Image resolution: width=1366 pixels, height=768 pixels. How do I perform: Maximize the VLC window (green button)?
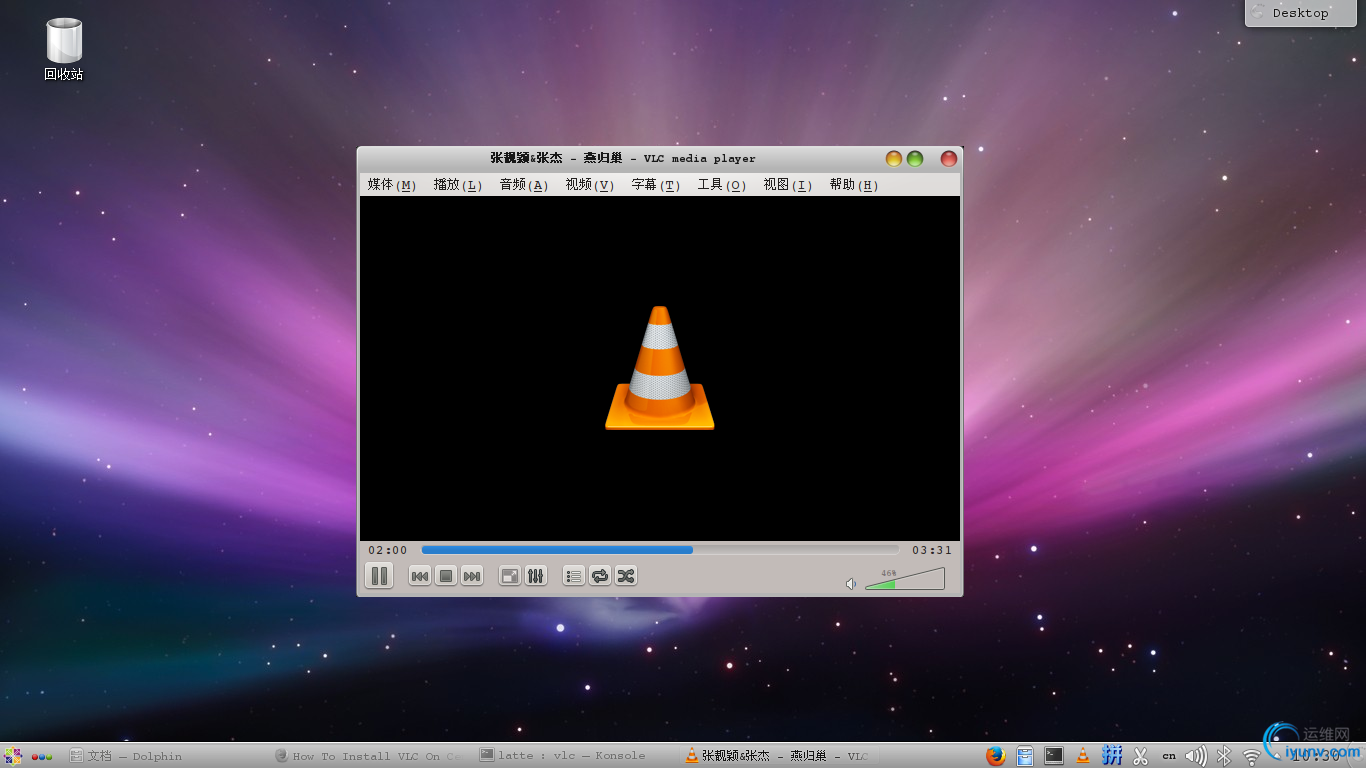click(915, 158)
